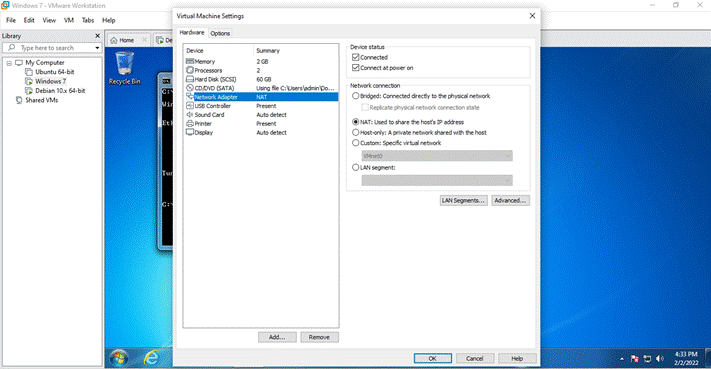This screenshot has width=711, height=369.
Task: Select the Display device icon
Action: [x=190, y=132]
